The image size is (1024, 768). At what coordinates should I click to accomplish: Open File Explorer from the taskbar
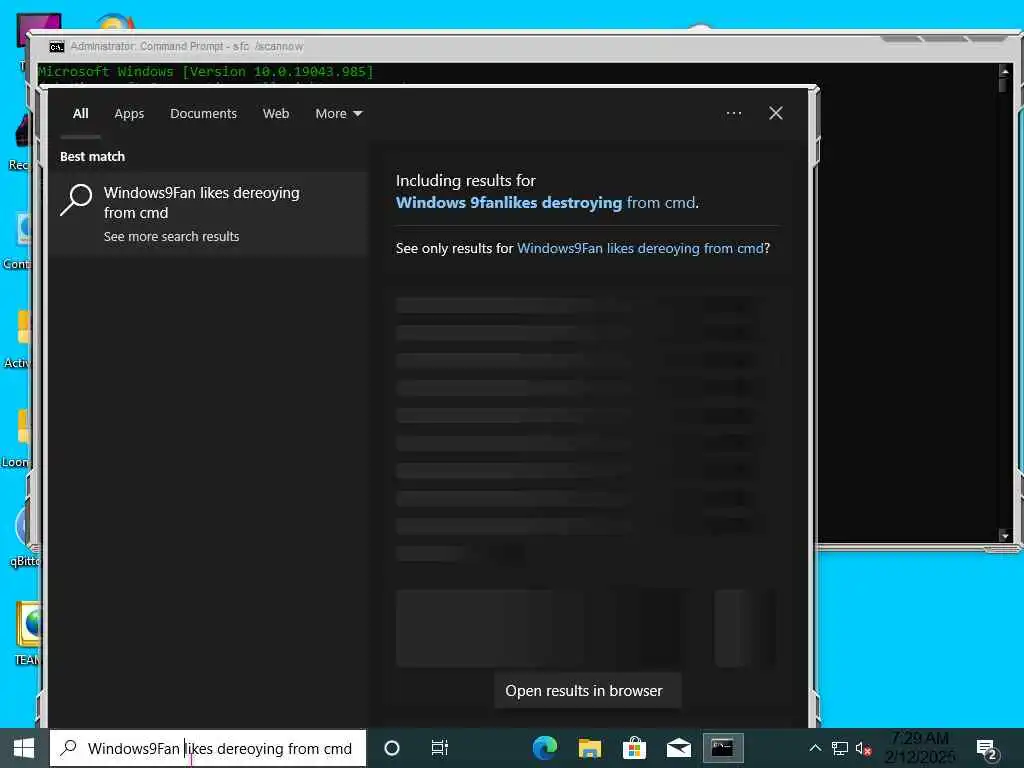(x=590, y=748)
